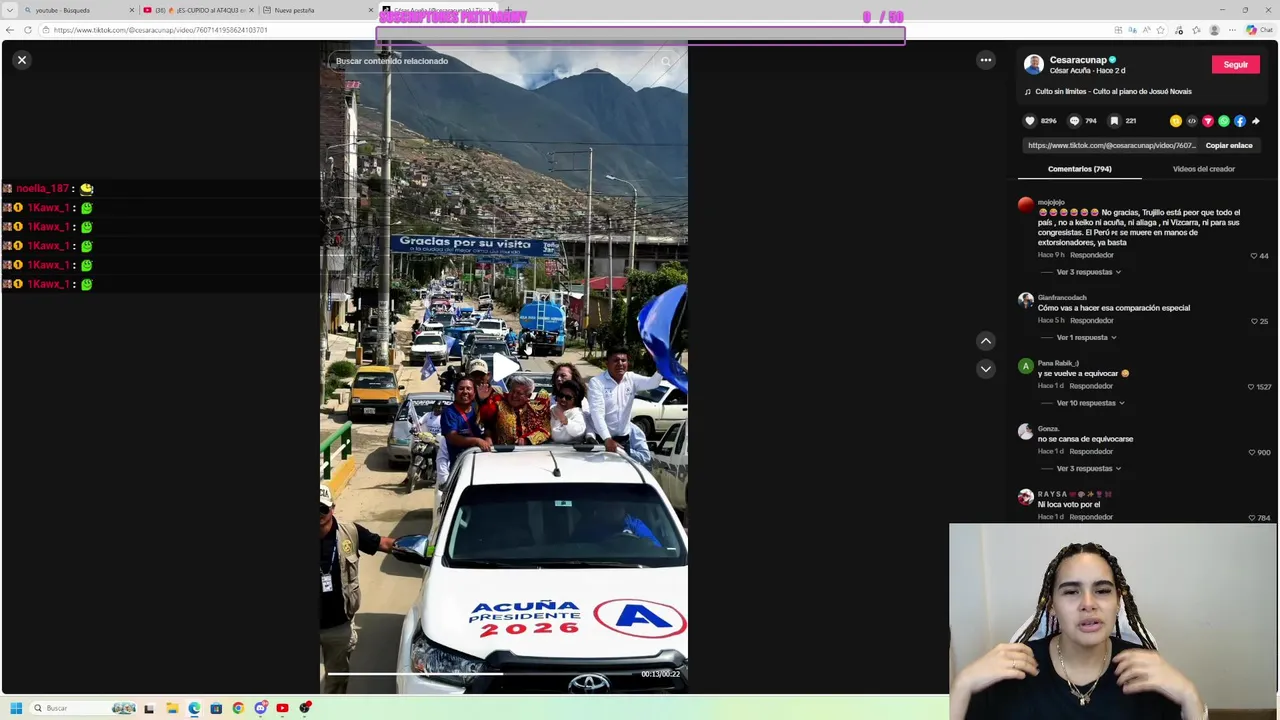Go to previous video with up arrow

(x=986, y=341)
